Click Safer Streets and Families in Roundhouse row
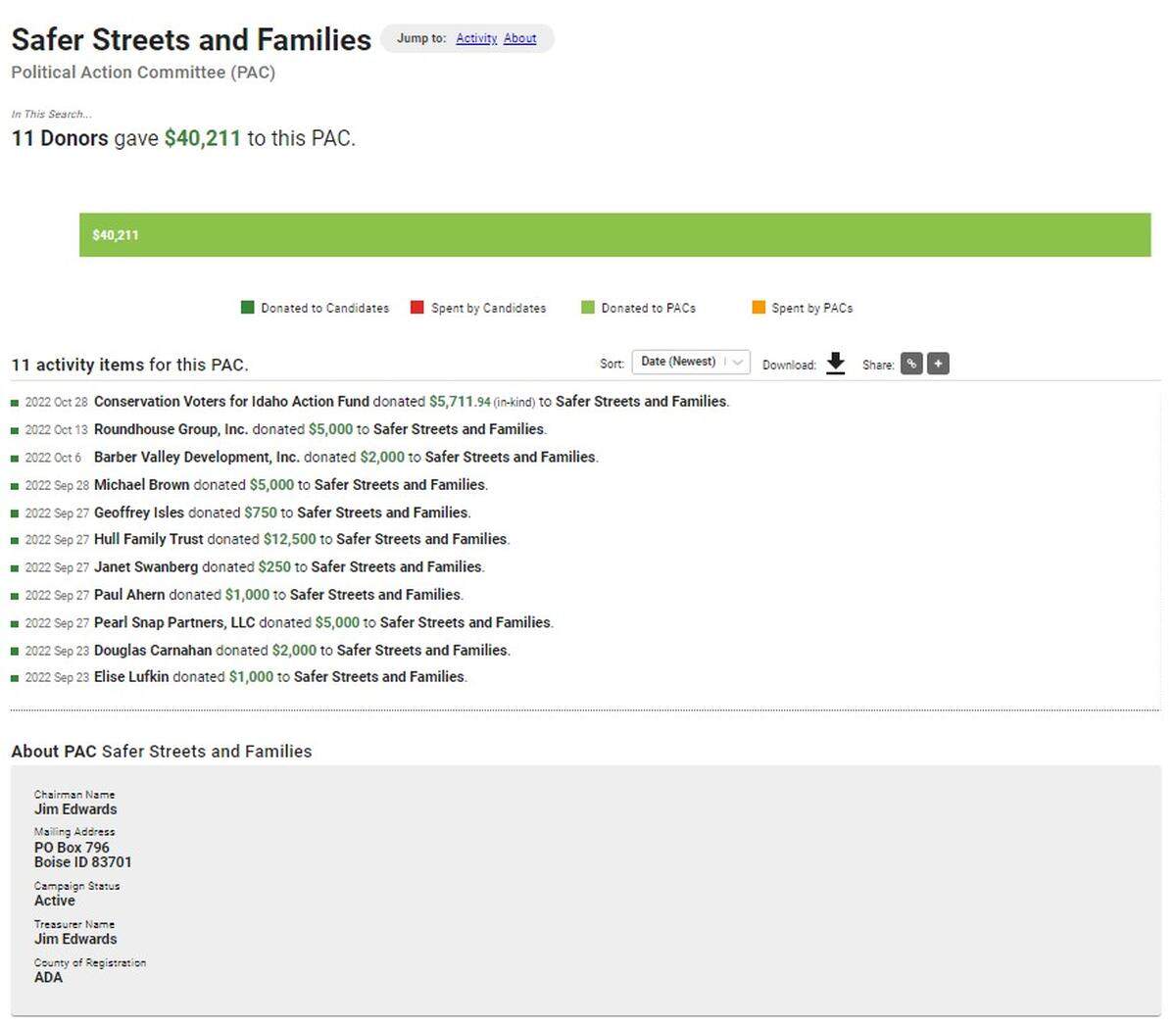Viewport: 1176px width, 1026px height. point(459,429)
